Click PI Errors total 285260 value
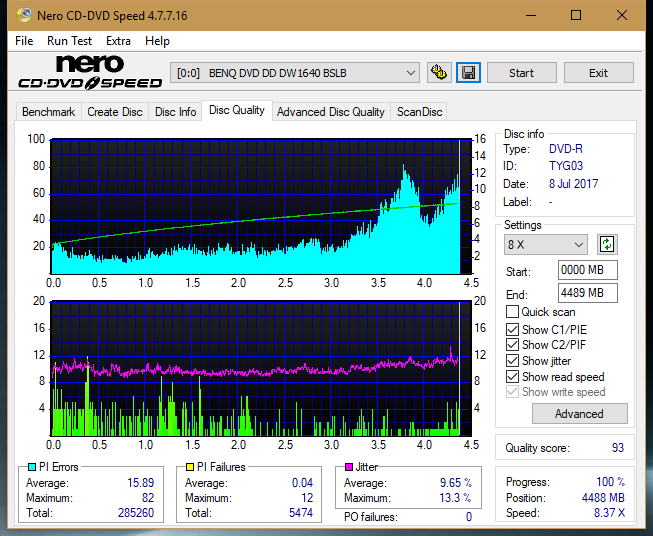 tap(136, 513)
